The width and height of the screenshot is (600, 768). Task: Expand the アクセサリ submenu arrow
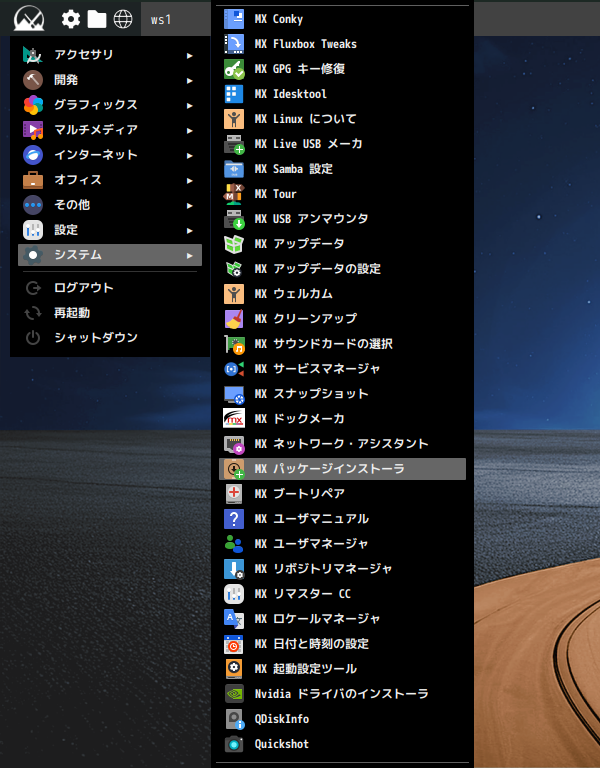[x=190, y=56]
